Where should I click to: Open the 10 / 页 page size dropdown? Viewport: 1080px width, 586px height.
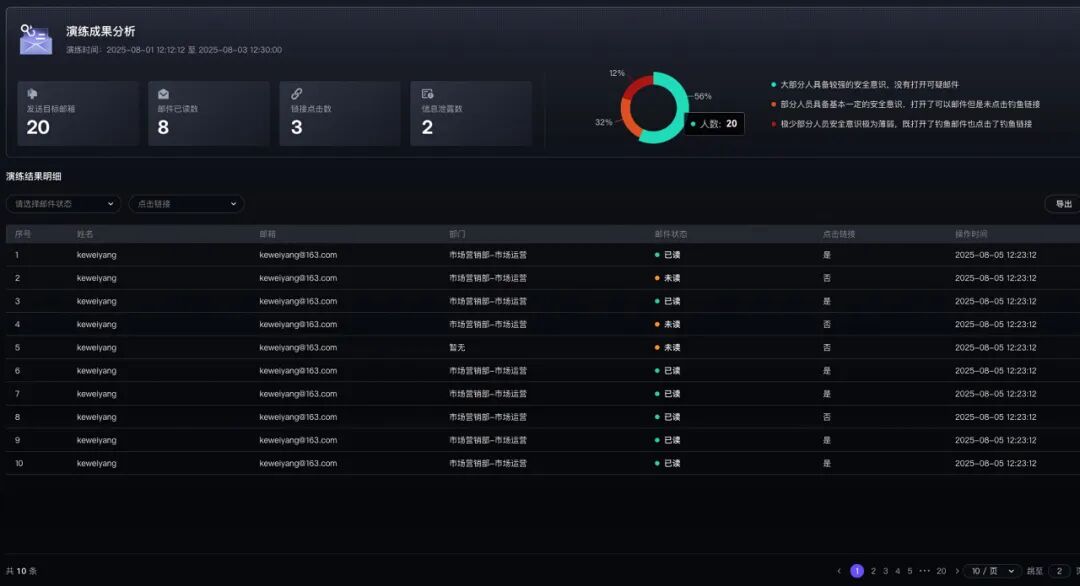(992, 571)
